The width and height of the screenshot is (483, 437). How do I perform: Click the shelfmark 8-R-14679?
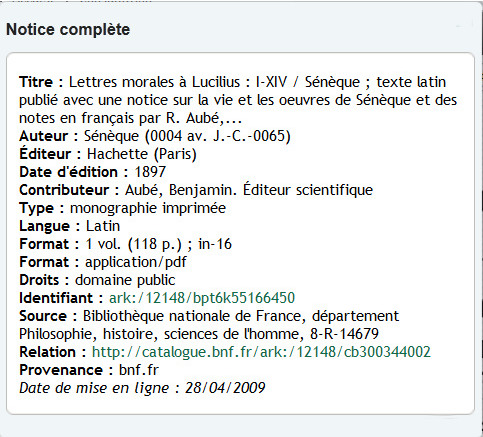[x=344, y=334]
